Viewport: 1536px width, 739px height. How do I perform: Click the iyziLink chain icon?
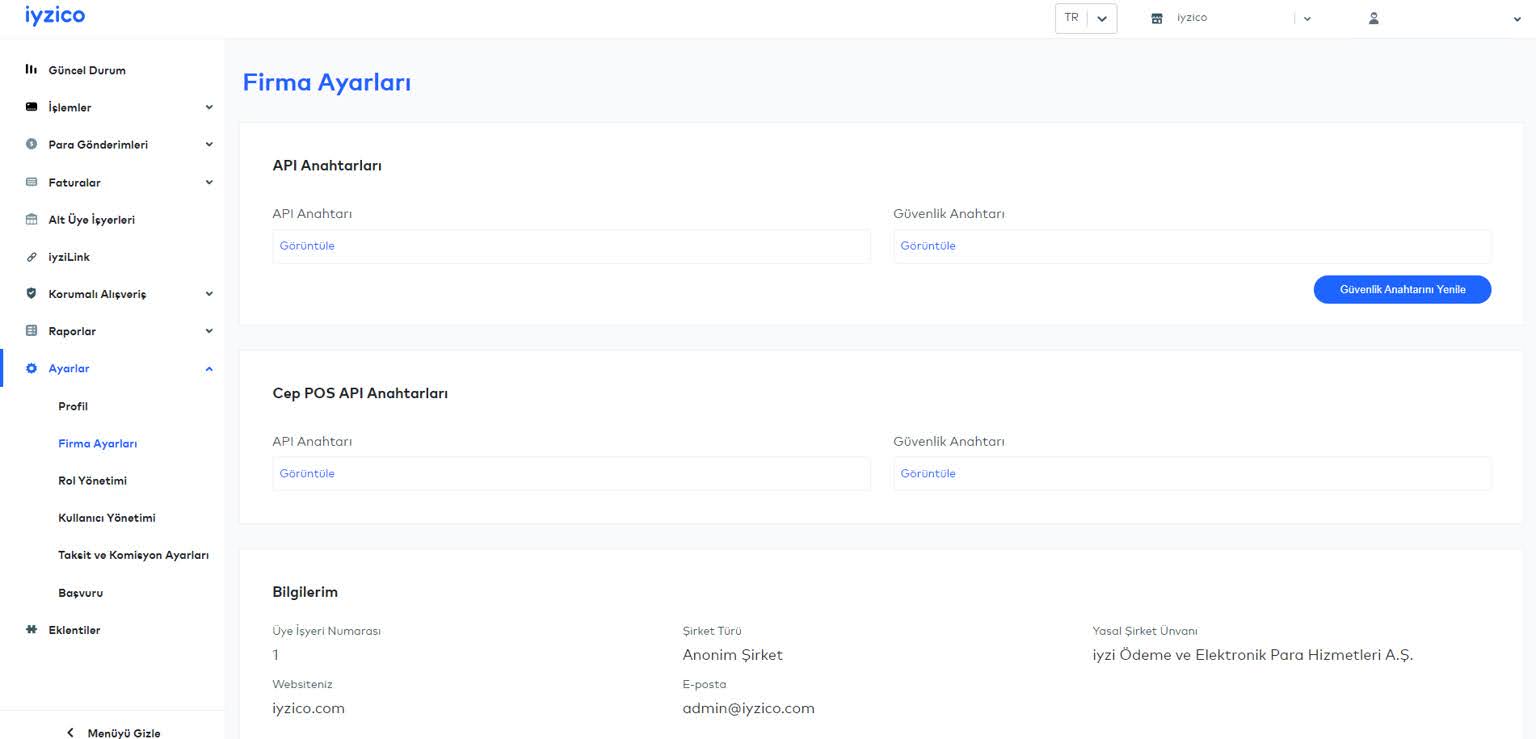click(x=31, y=257)
